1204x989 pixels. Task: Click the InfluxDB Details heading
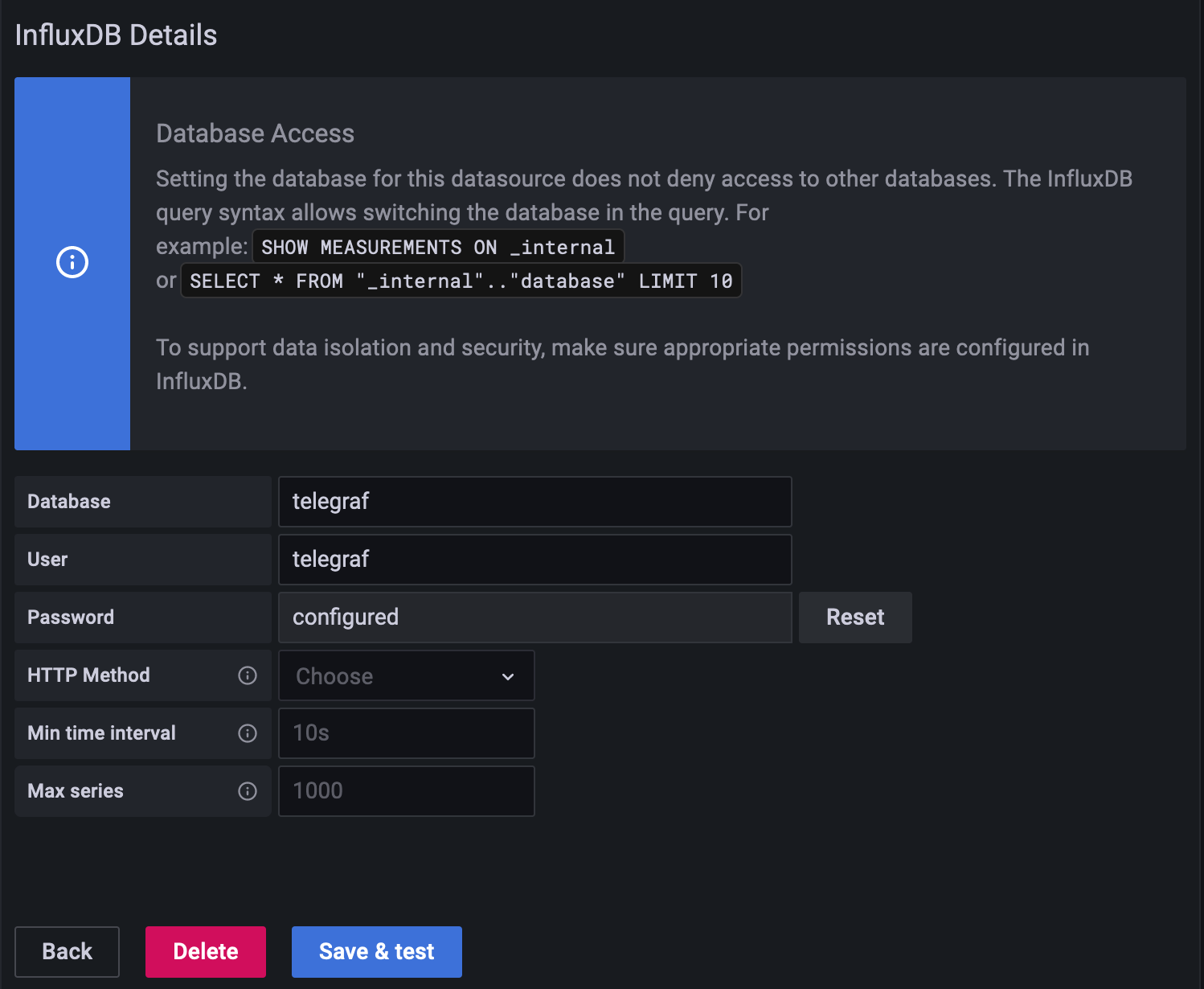pyautogui.click(x=116, y=35)
